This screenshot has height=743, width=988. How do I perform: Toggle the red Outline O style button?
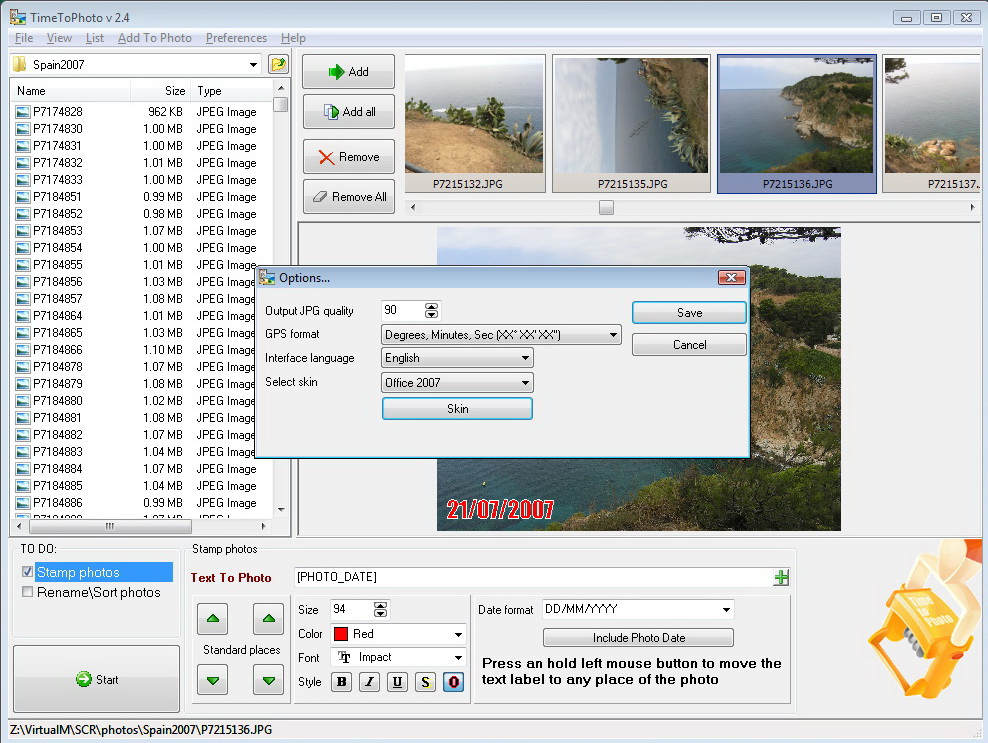453,682
